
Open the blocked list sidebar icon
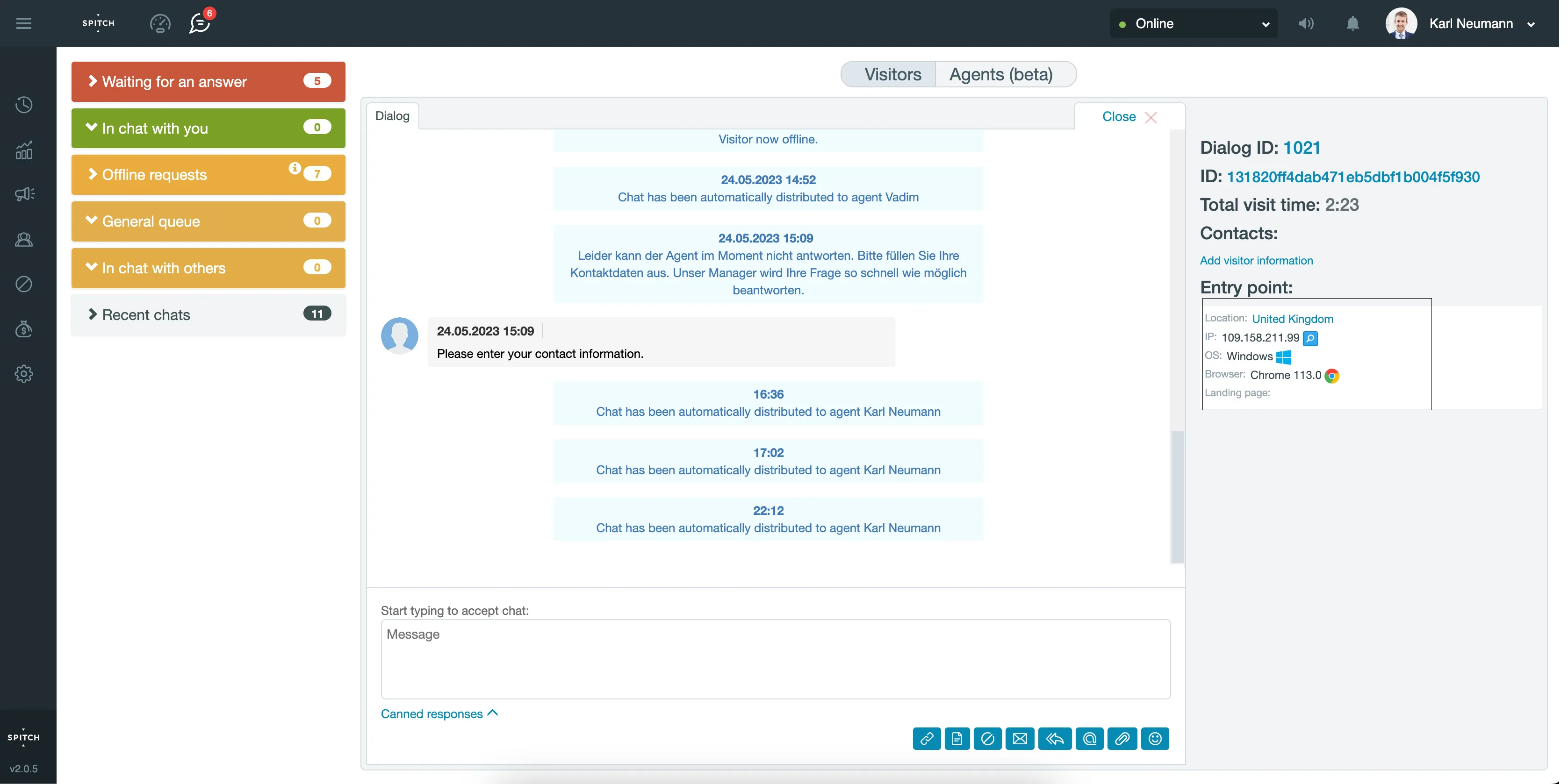24,284
